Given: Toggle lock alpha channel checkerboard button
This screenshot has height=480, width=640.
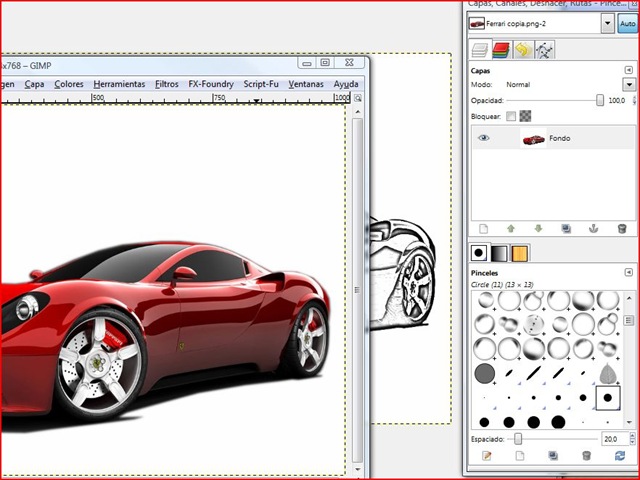Looking at the screenshot, I should click(525, 116).
